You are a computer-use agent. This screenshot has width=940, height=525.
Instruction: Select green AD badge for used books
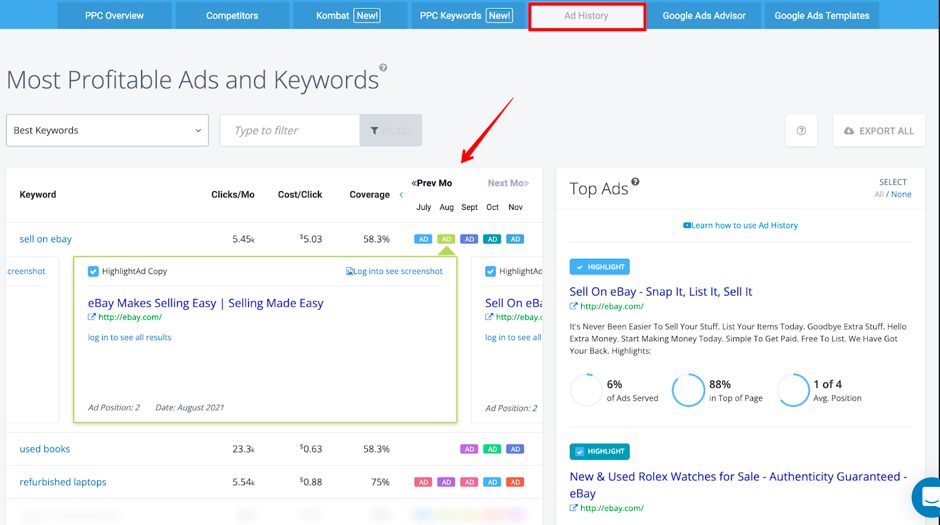click(x=492, y=449)
